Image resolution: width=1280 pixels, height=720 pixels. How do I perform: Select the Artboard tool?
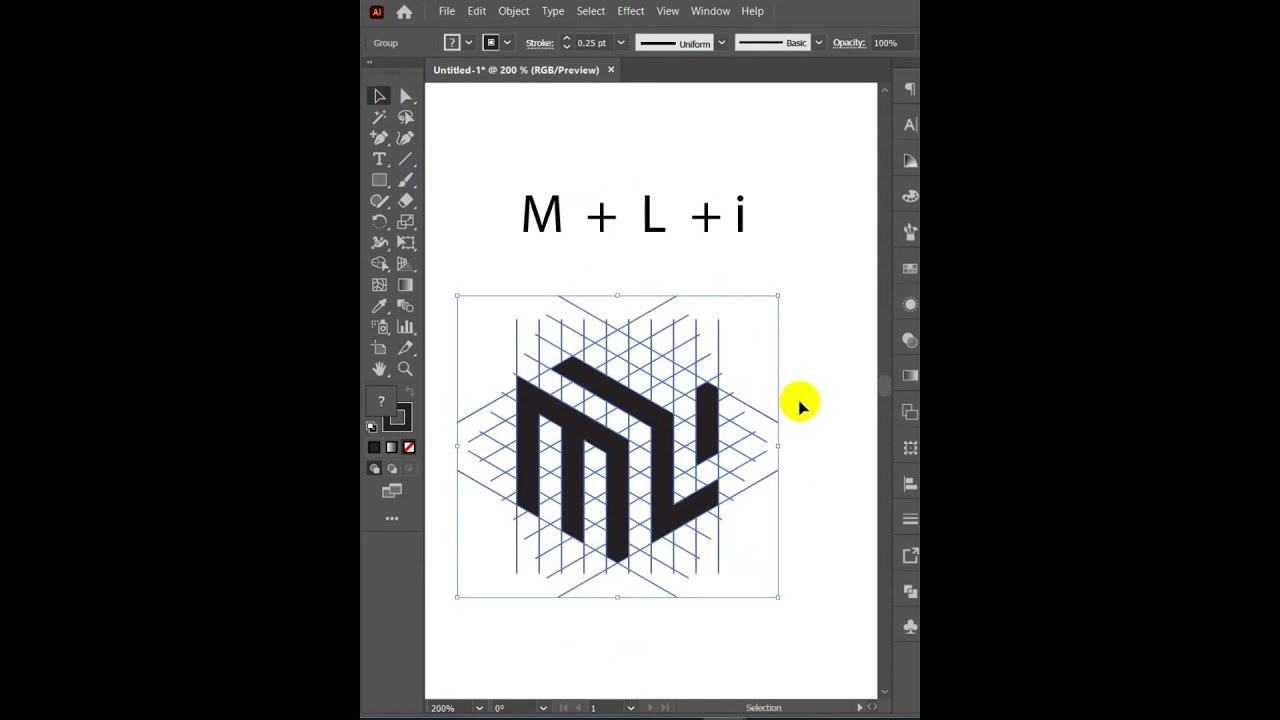(x=379, y=348)
